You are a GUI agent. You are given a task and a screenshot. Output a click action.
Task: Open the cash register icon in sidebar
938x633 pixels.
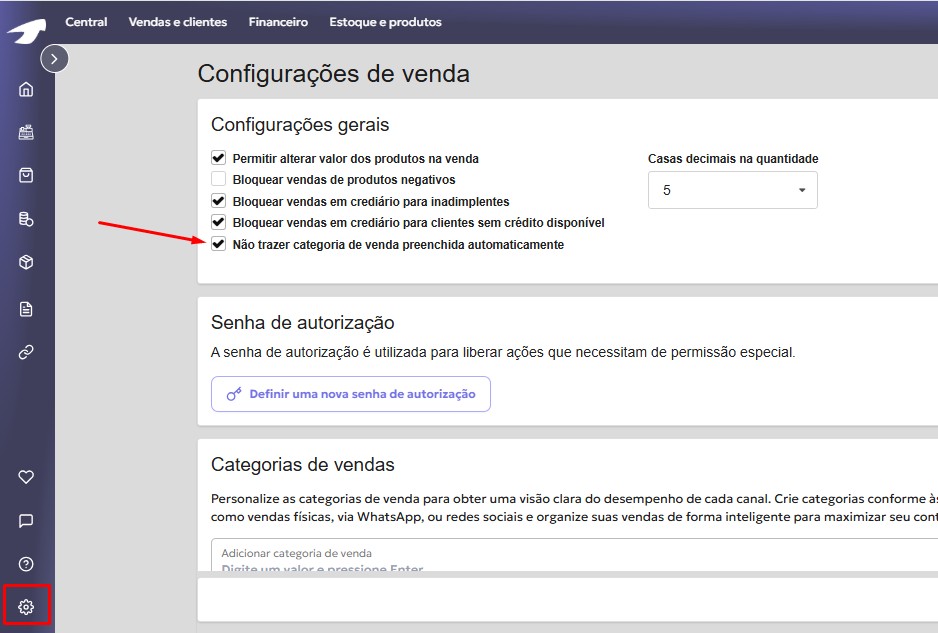point(26,132)
